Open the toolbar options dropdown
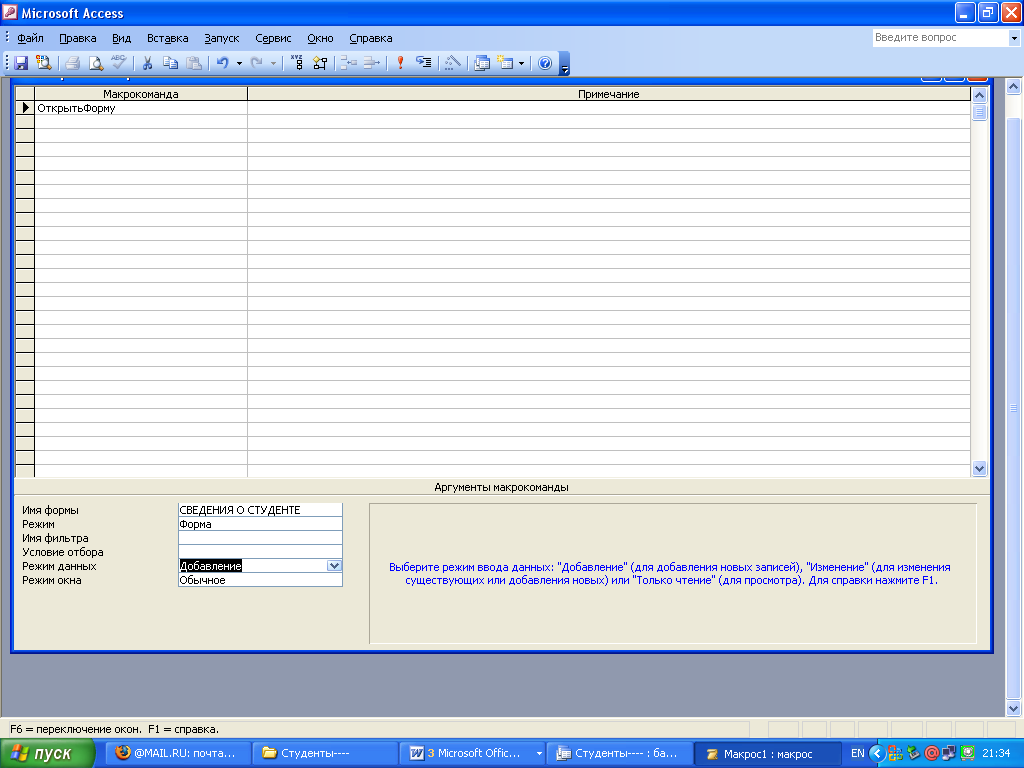1024x768 pixels. [565, 63]
